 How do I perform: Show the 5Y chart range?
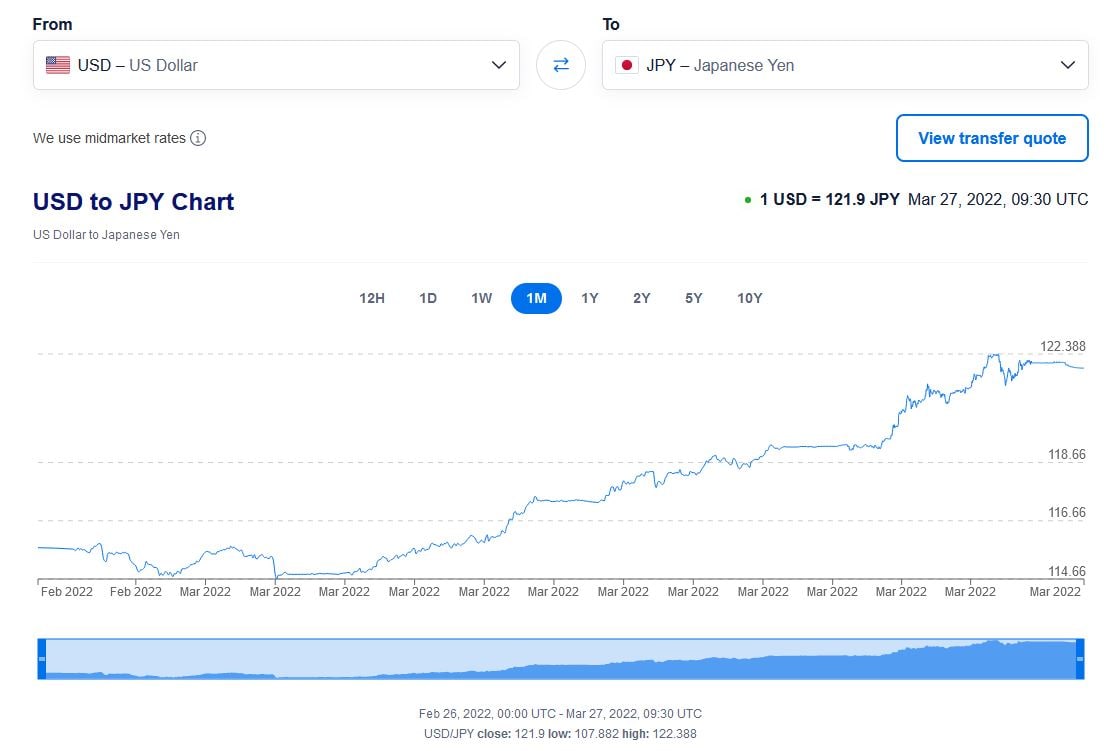coord(694,298)
